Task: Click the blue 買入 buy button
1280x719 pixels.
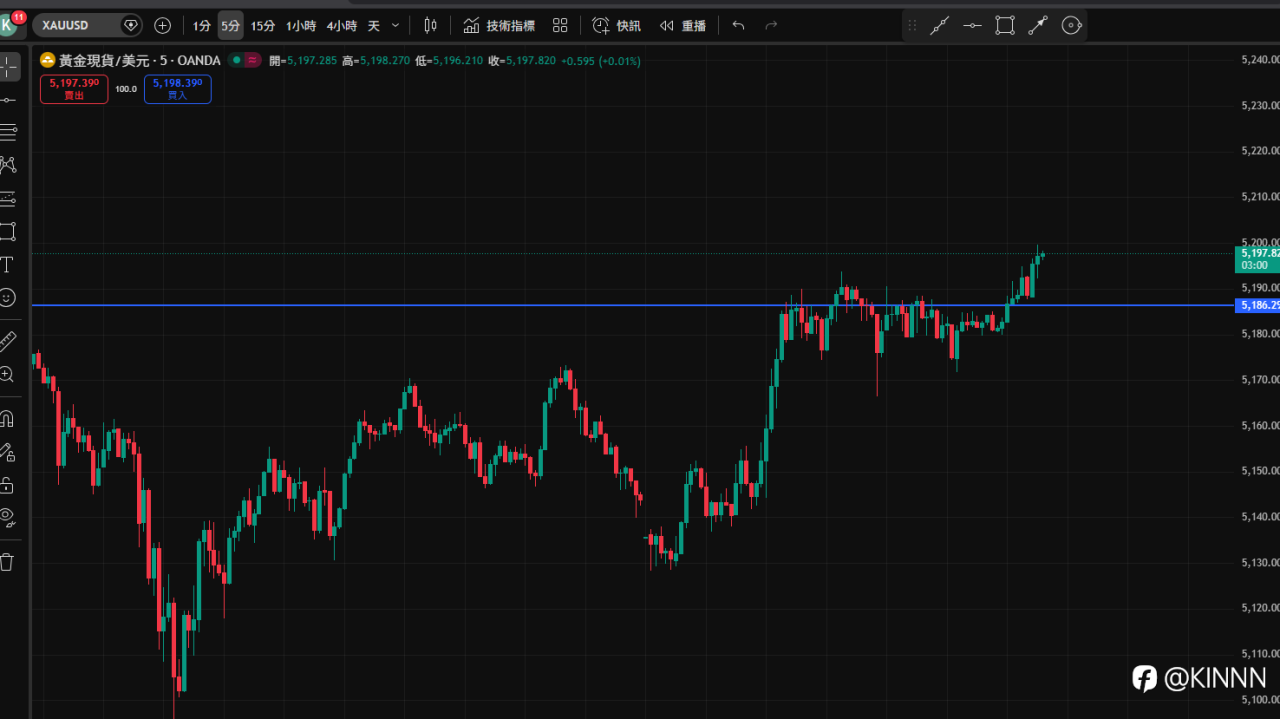Action: tap(177, 89)
